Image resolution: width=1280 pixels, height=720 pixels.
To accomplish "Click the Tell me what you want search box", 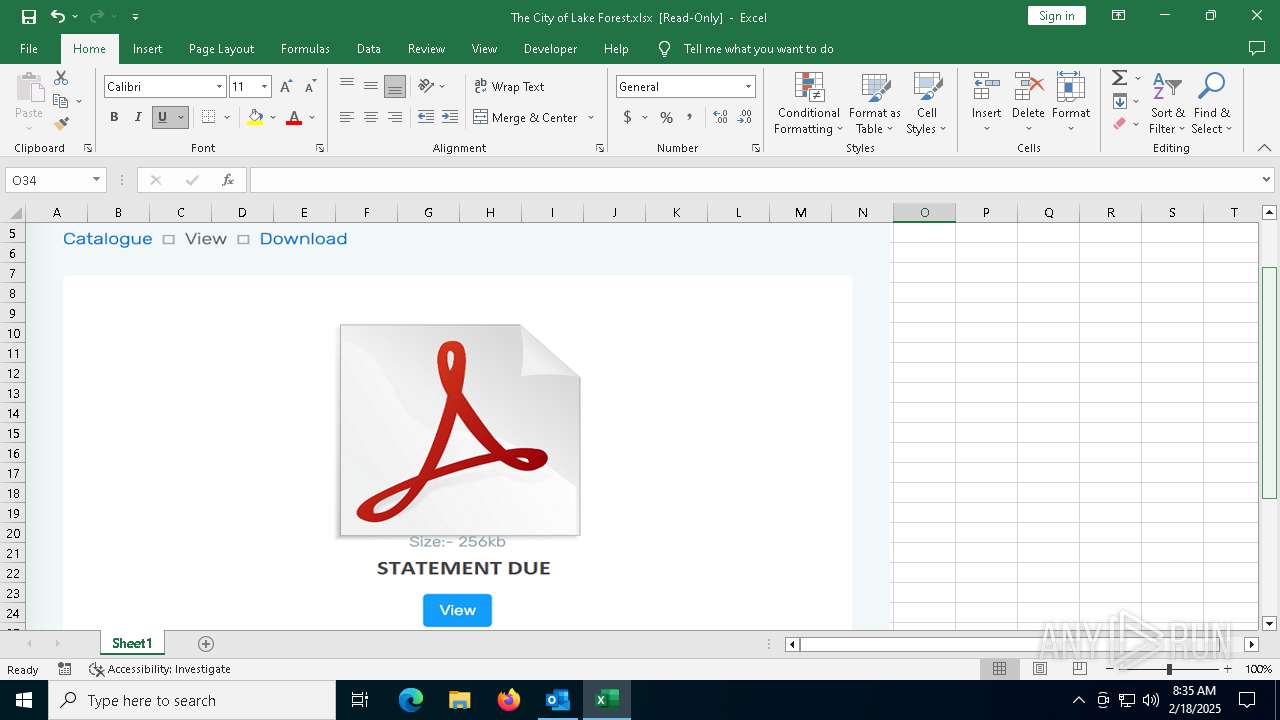I will tap(758, 49).
